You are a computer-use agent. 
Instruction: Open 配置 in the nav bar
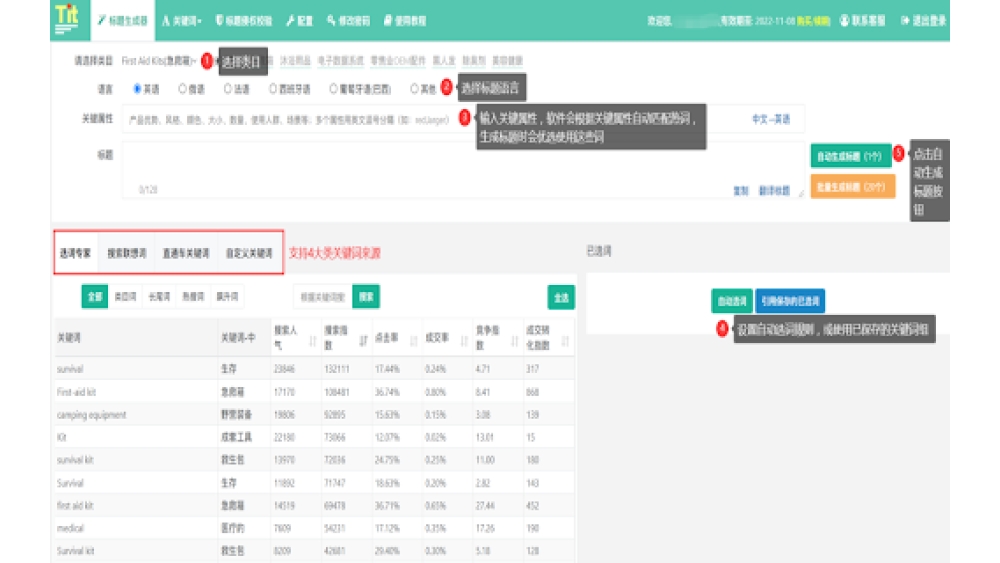(x=299, y=20)
